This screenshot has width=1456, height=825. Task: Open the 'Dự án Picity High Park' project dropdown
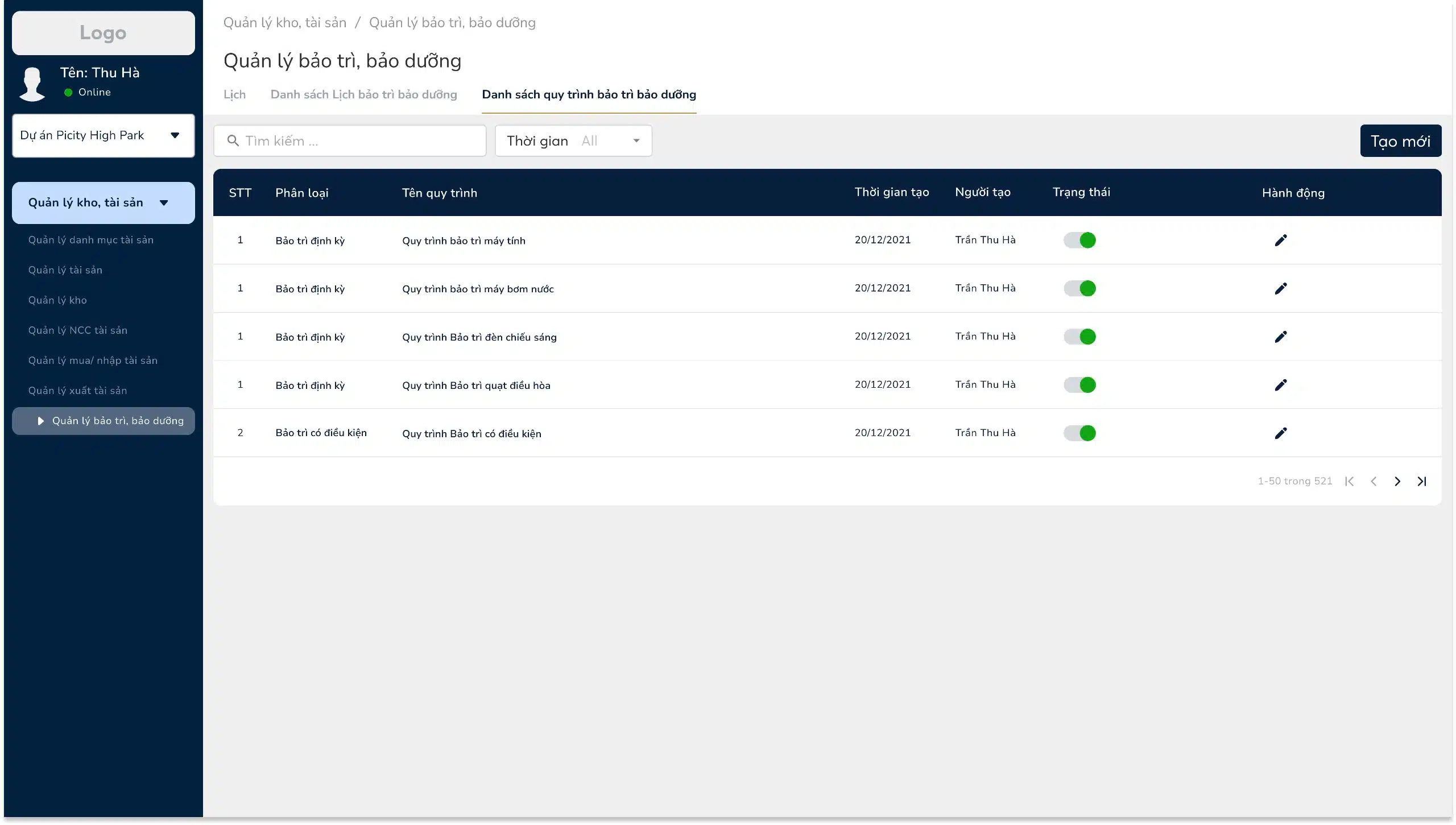(x=104, y=136)
